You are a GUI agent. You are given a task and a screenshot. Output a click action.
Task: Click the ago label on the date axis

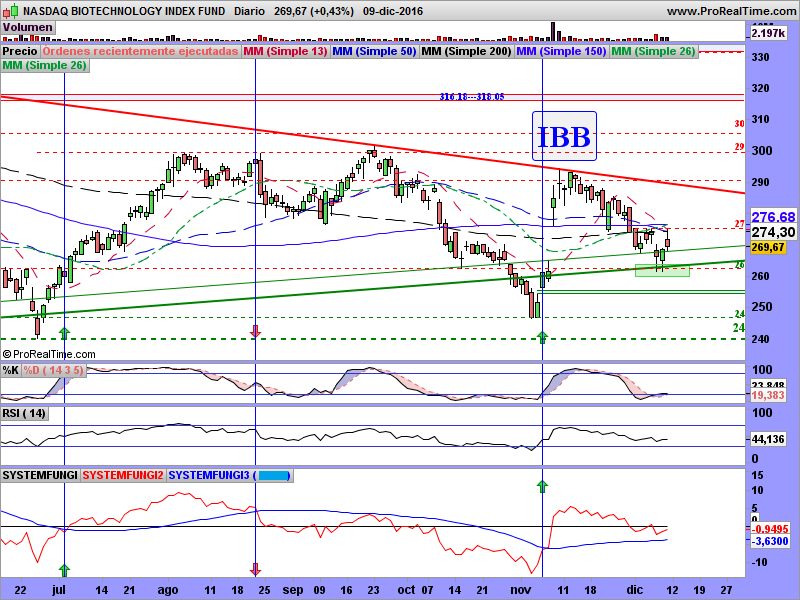click(x=168, y=590)
